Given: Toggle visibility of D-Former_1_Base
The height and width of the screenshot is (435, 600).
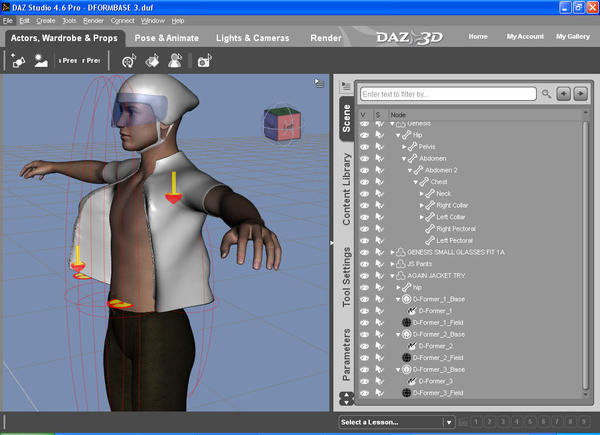Looking at the screenshot, I should [x=364, y=299].
